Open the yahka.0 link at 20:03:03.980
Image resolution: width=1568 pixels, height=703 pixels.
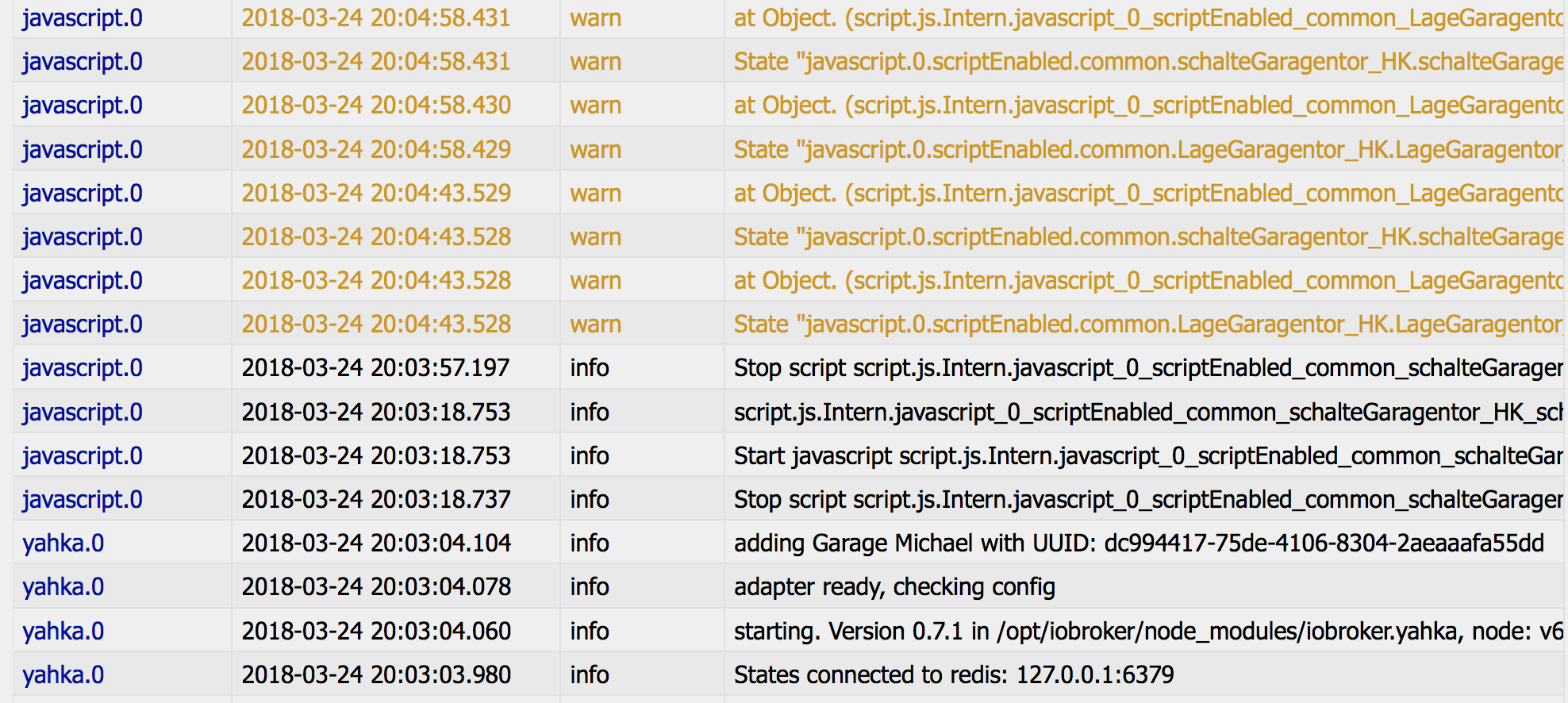pyautogui.click(x=63, y=675)
